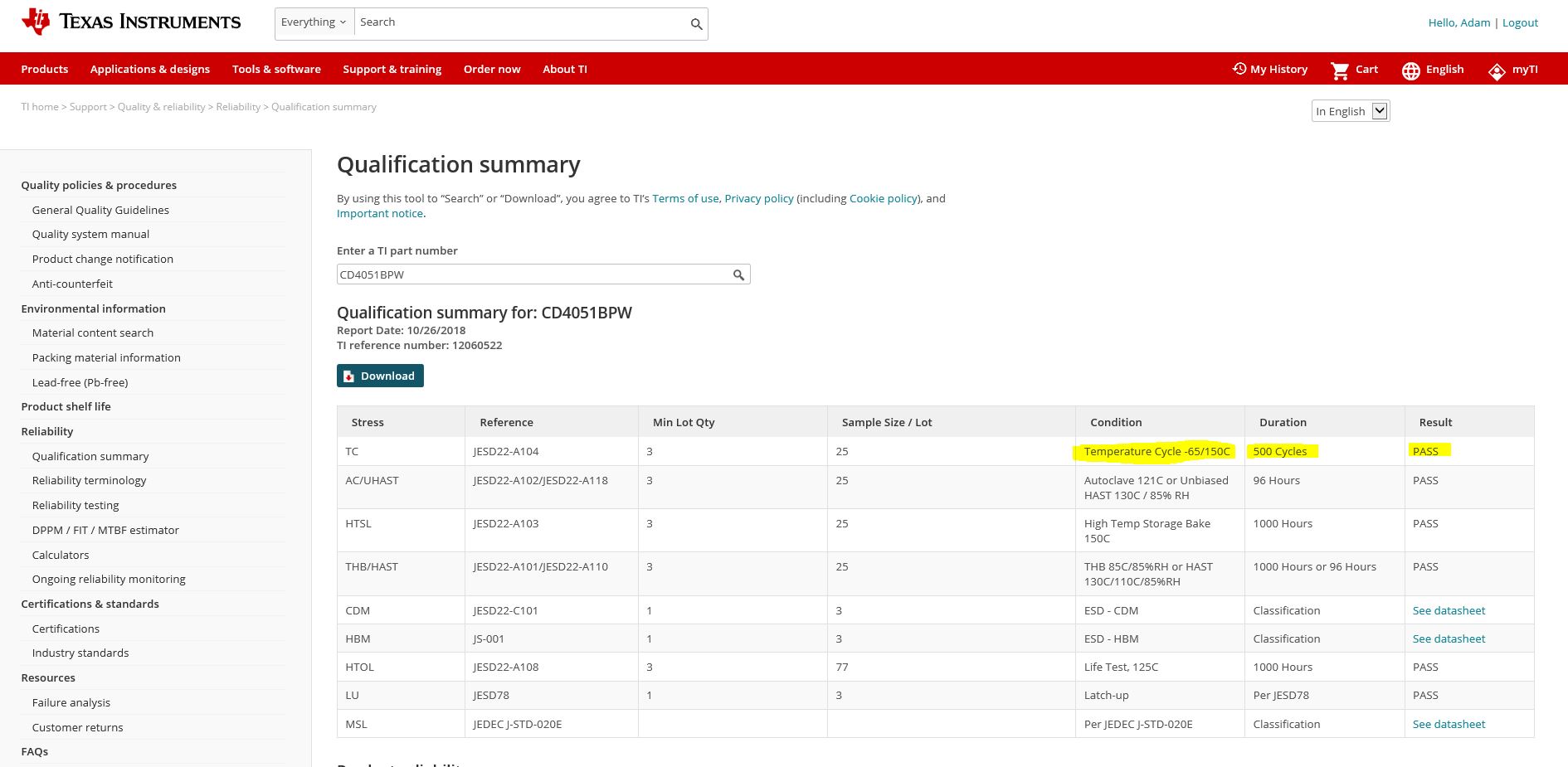Open FAQs in sidebar
1568x767 pixels.
pyautogui.click(x=35, y=751)
